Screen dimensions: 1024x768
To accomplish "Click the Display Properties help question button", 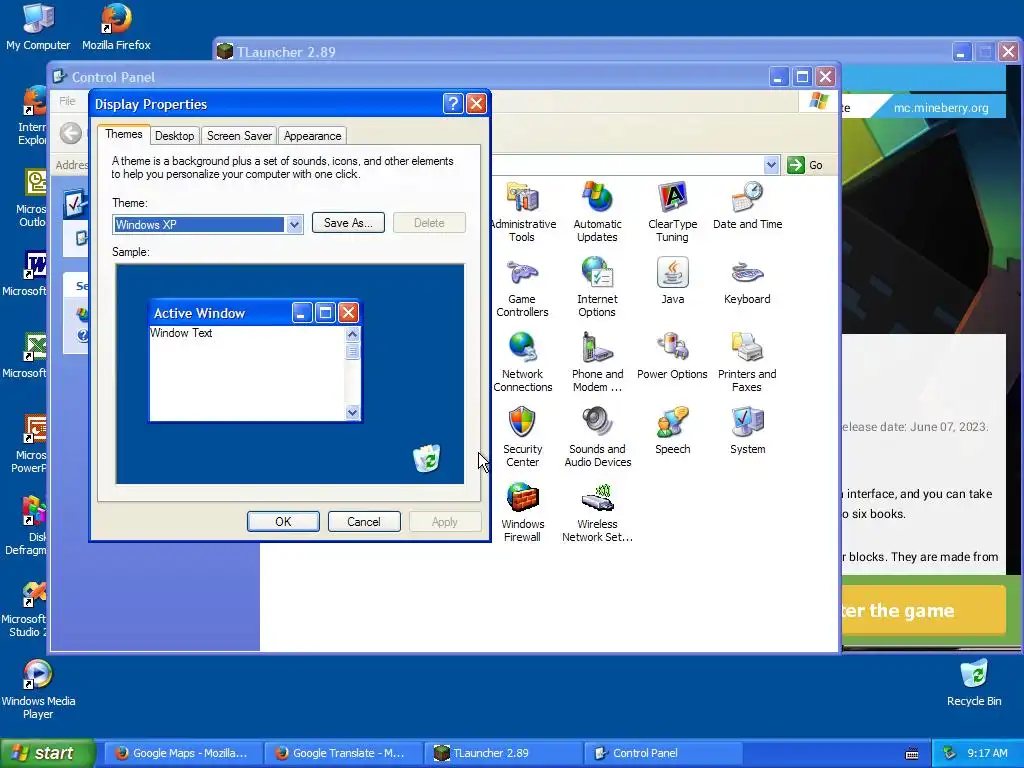I will 453,103.
